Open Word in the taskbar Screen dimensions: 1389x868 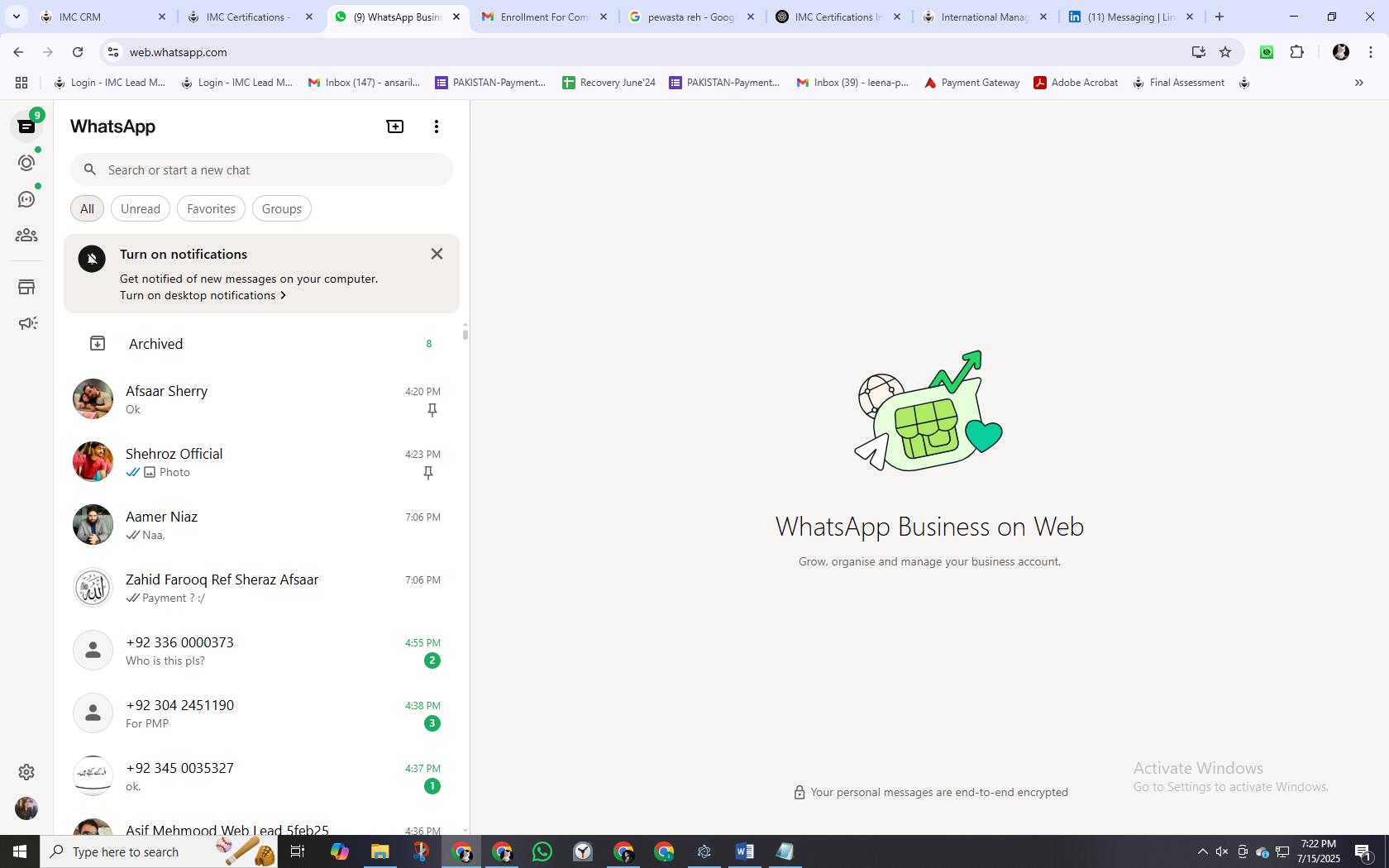pyautogui.click(x=744, y=851)
